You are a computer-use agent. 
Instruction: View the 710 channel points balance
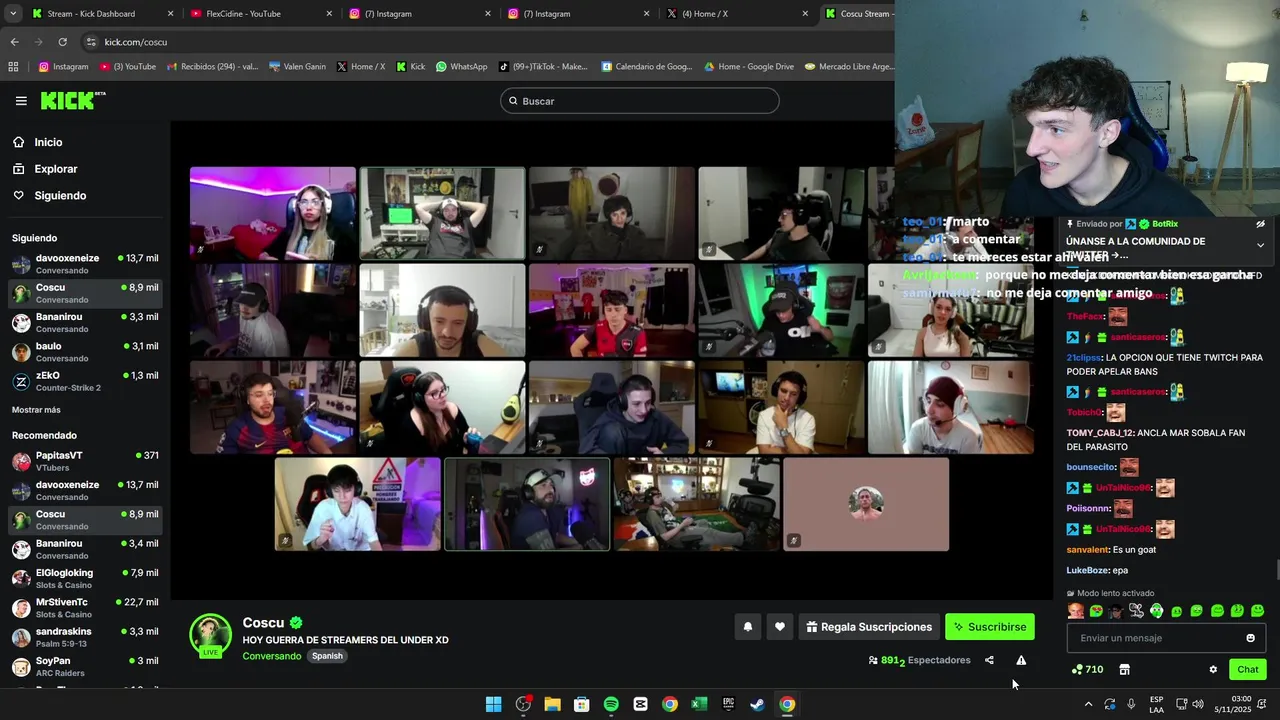[x=1087, y=669]
